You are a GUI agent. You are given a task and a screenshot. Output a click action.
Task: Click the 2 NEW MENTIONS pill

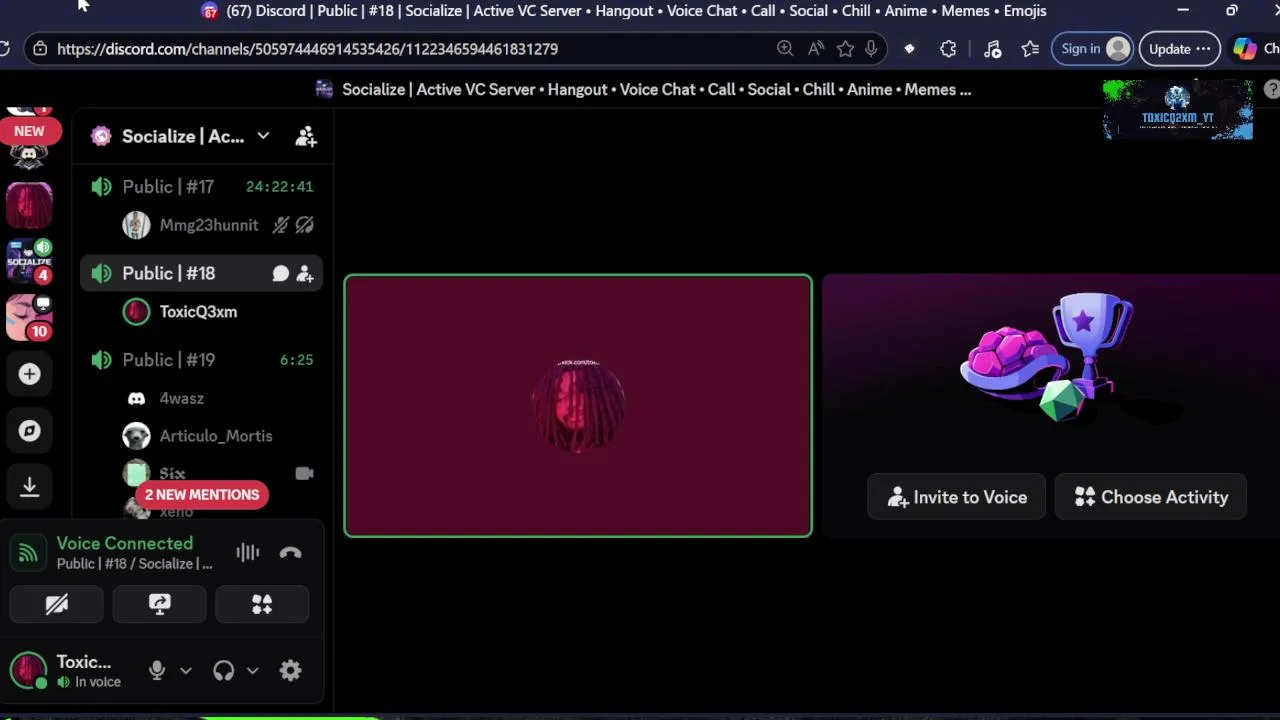202,495
